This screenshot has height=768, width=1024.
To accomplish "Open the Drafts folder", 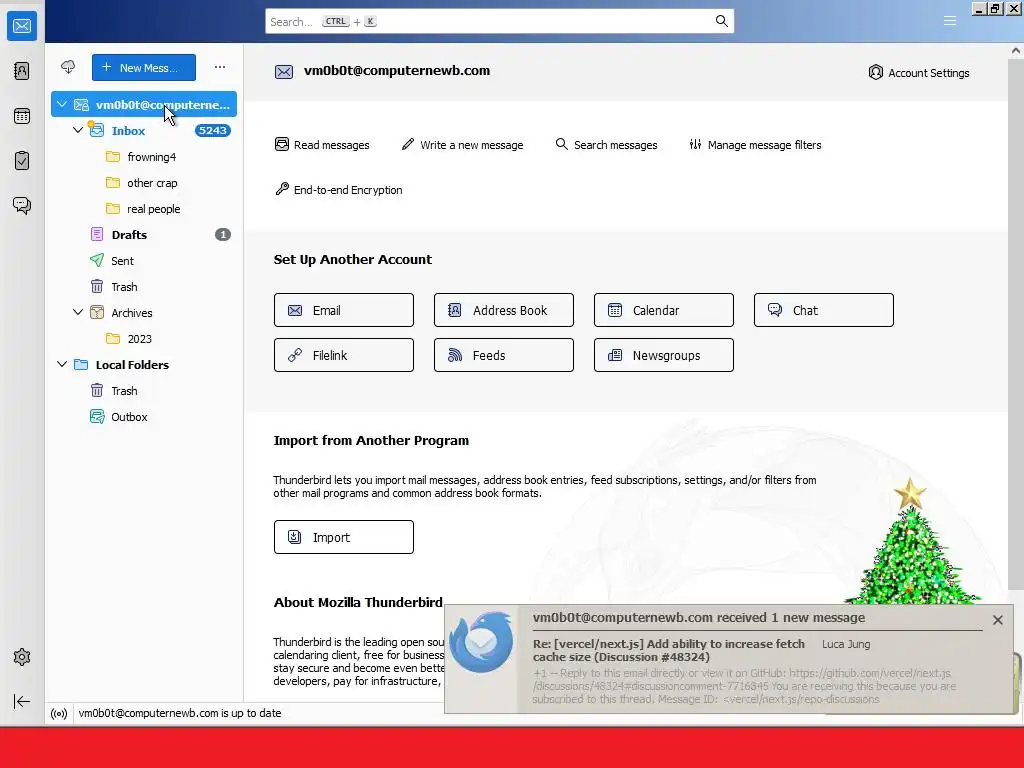I will click(144, 234).
